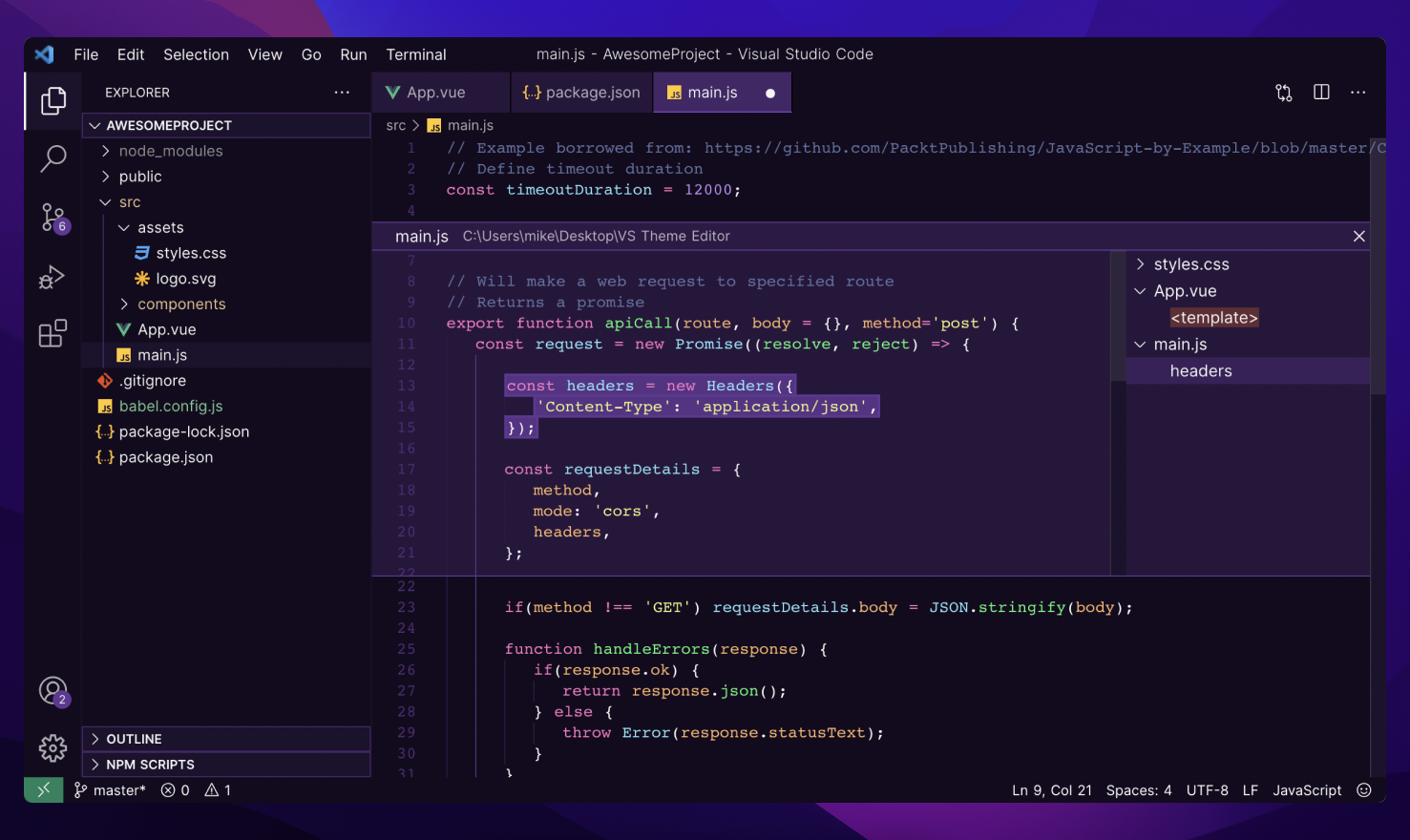This screenshot has height=840, width=1410.
Task: Collapse the AWESOMEPROJECT folder section
Action: coord(226,125)
